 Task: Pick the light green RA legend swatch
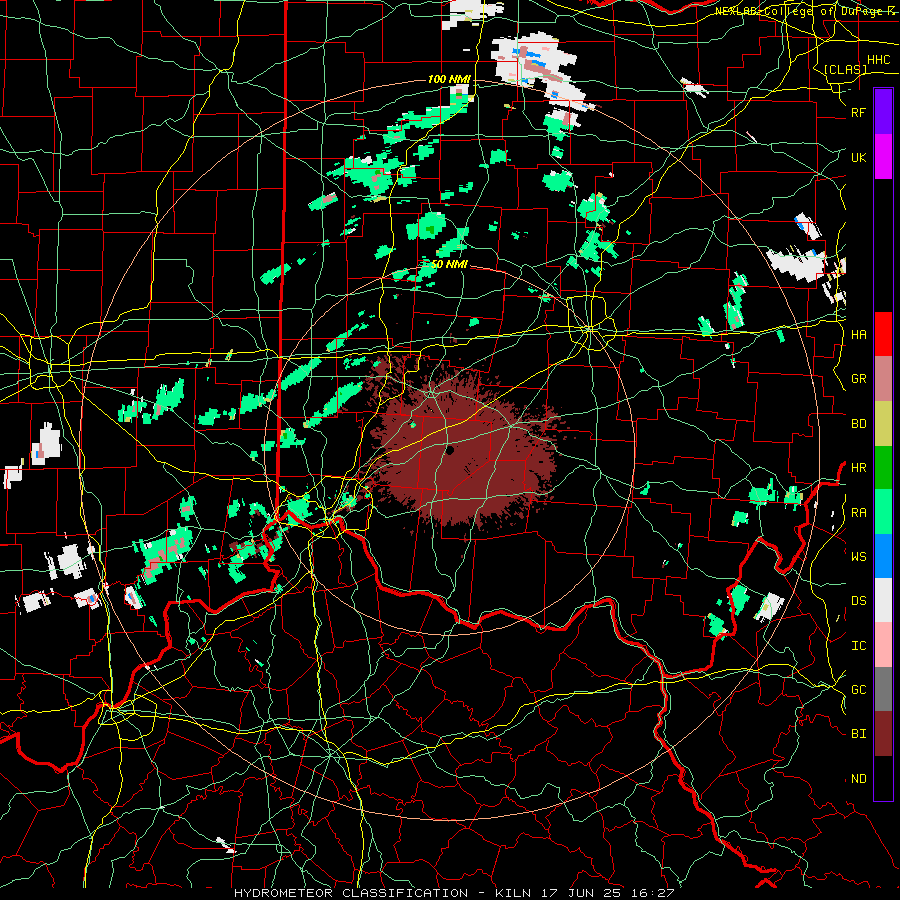point(883,512)
